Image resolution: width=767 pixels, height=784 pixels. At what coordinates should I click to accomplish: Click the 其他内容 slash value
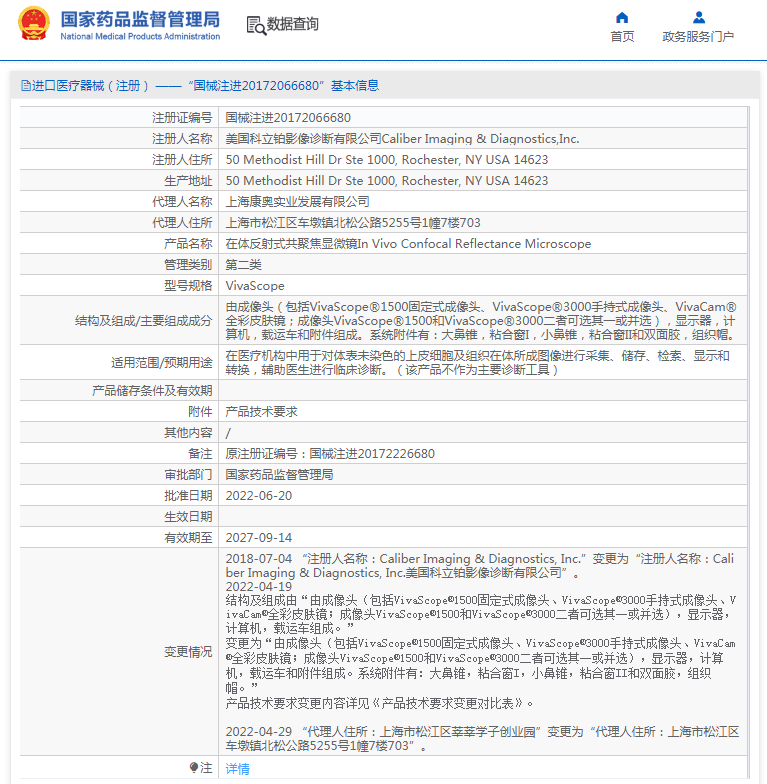(228, 433)
